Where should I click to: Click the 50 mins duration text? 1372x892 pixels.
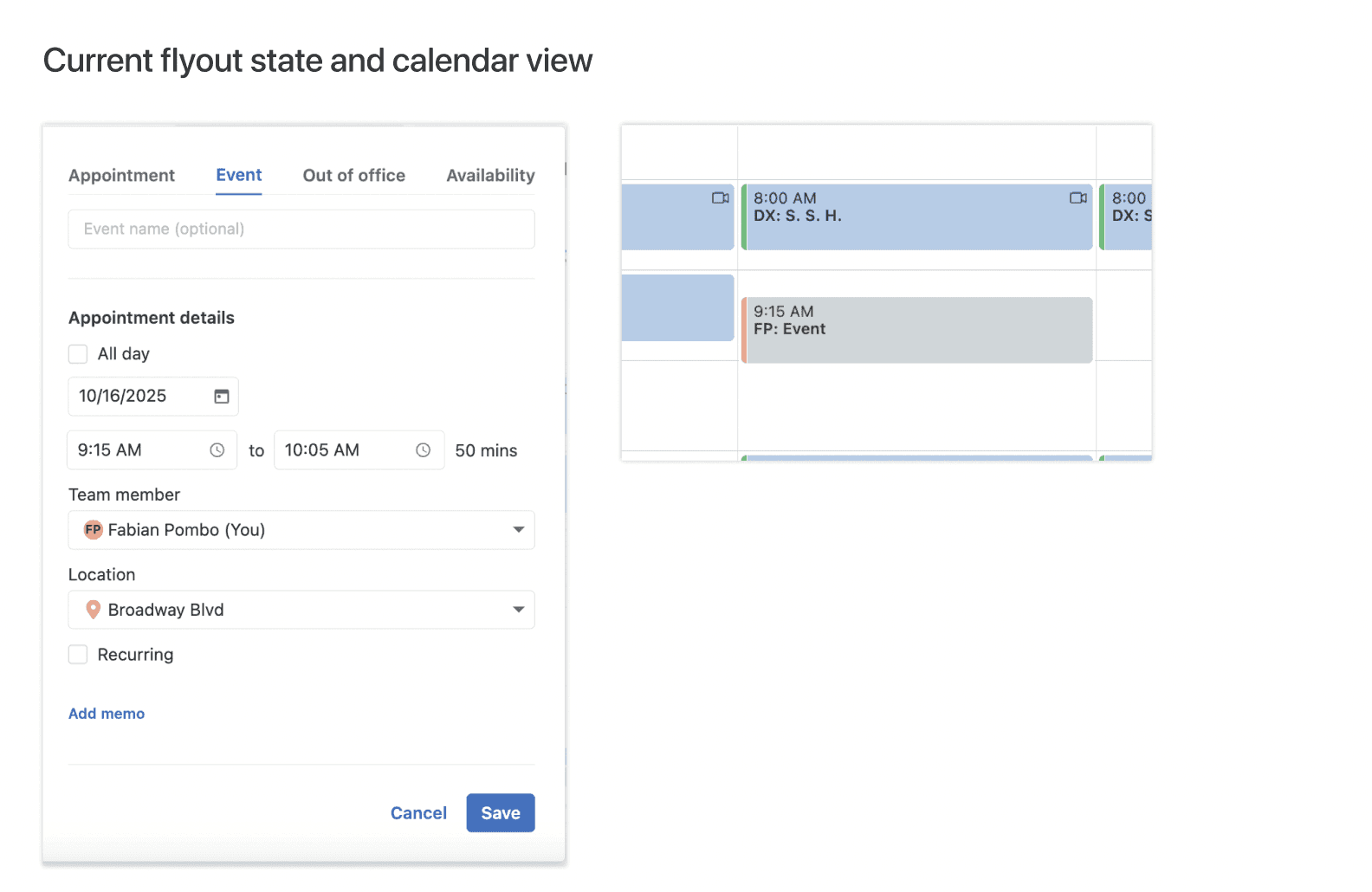click(486, 451)
